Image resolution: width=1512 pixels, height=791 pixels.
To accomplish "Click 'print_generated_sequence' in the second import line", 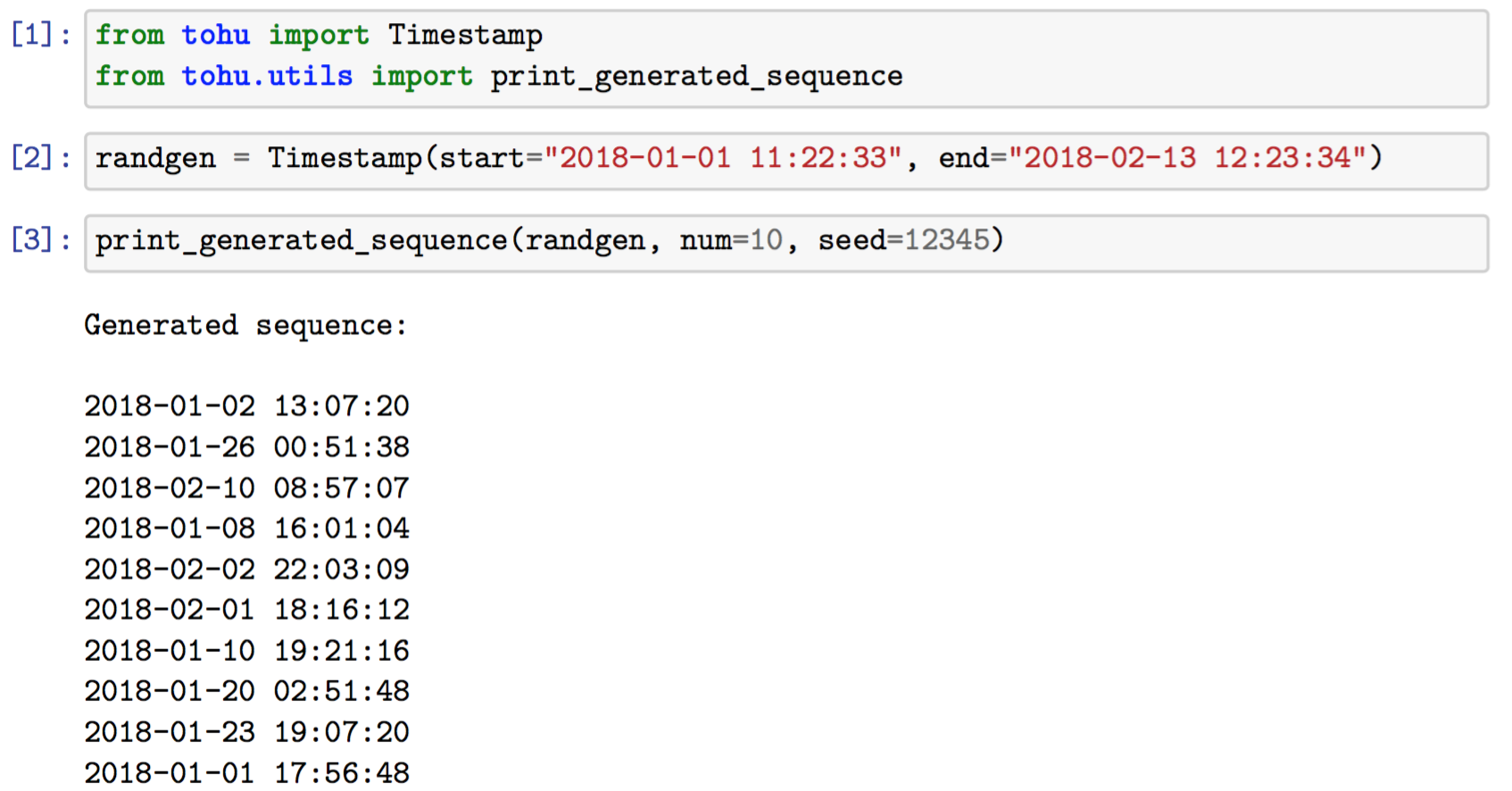I will pyautogui.click(x=696, y=77).
